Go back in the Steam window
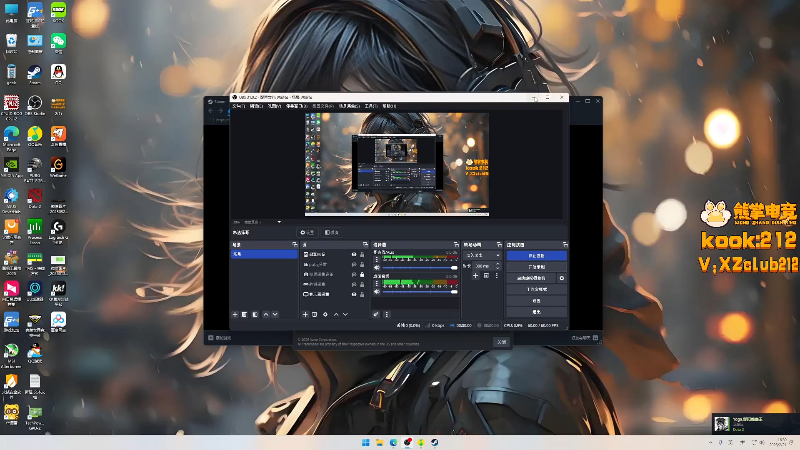800x450 pixels. click(211, 111)
